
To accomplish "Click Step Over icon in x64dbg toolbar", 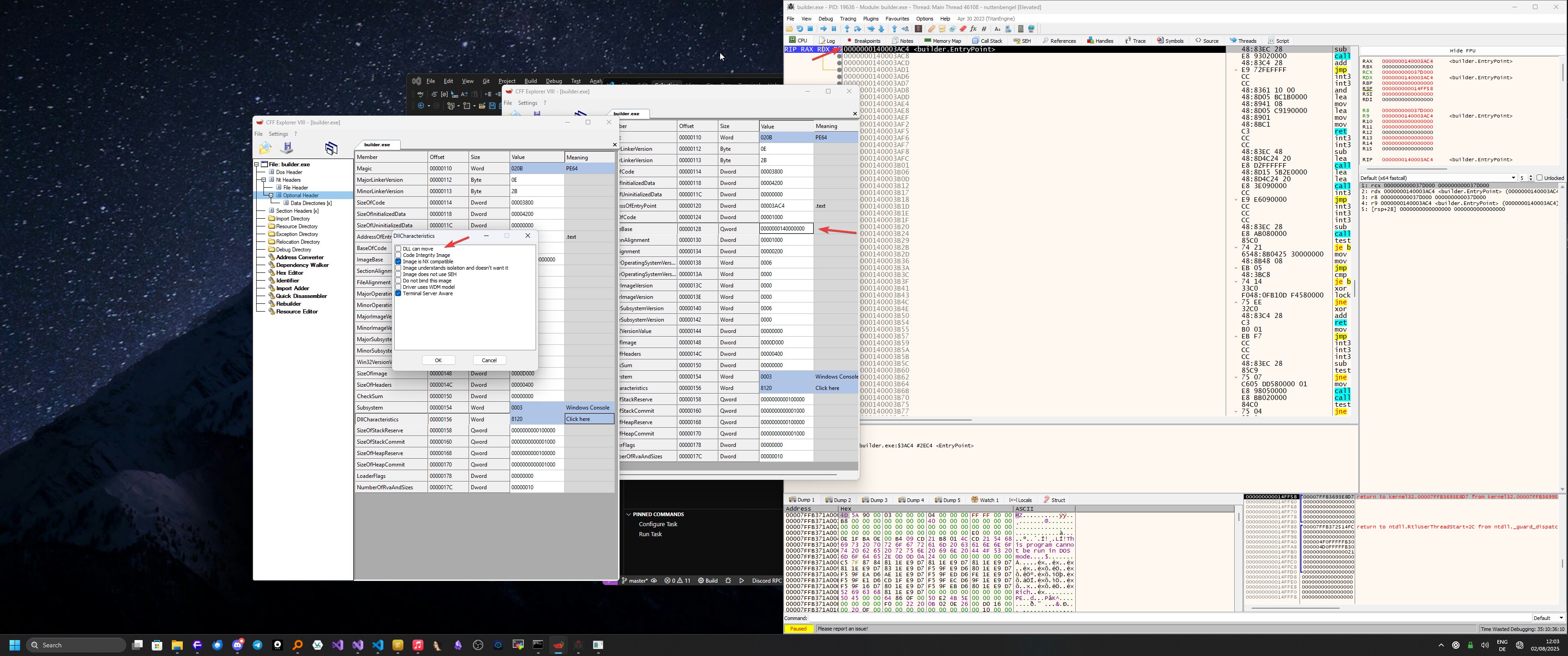I will coord(858,29).
